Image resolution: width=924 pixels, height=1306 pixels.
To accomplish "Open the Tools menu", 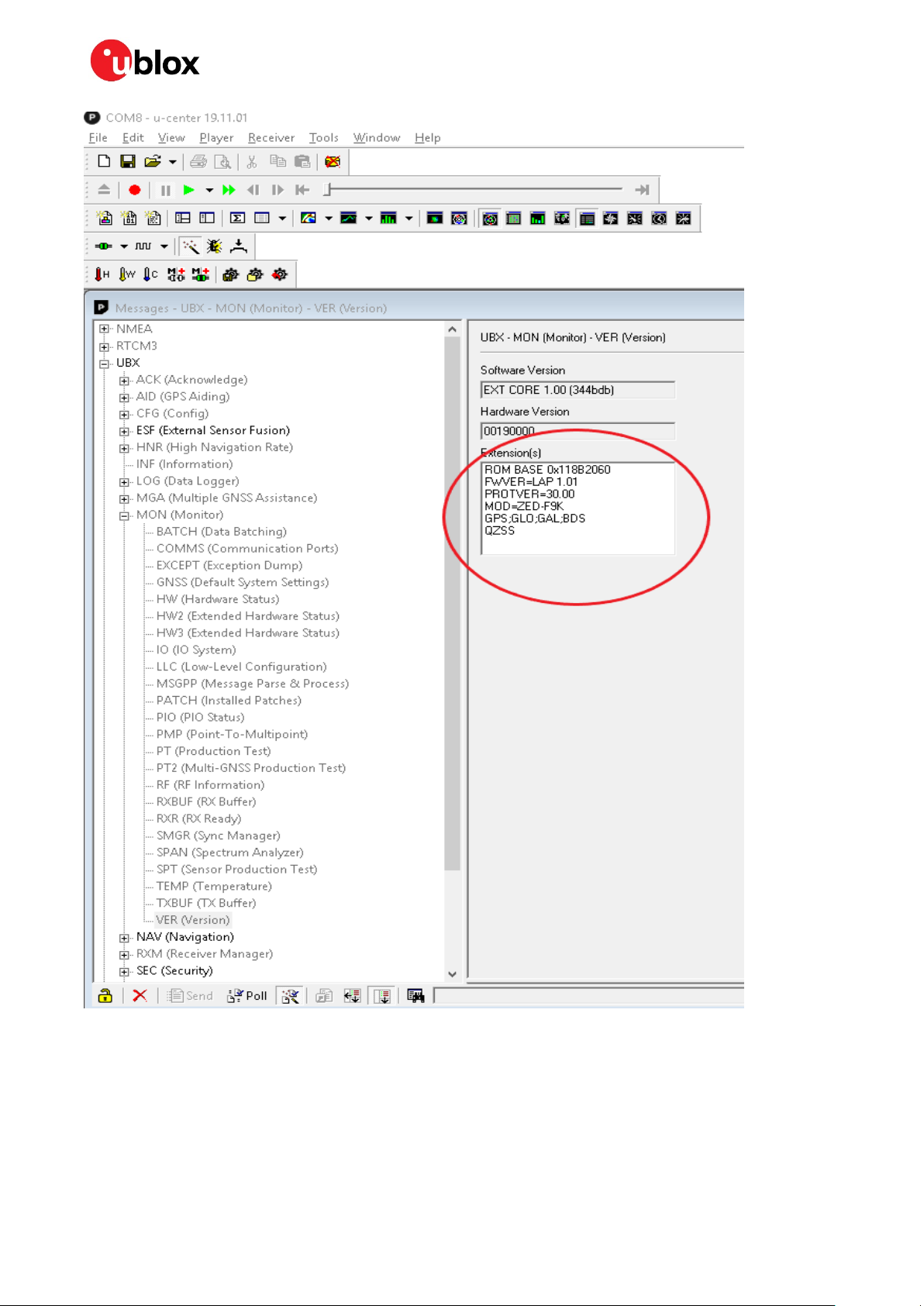I will pyautogui.click(x=323, y=138).
